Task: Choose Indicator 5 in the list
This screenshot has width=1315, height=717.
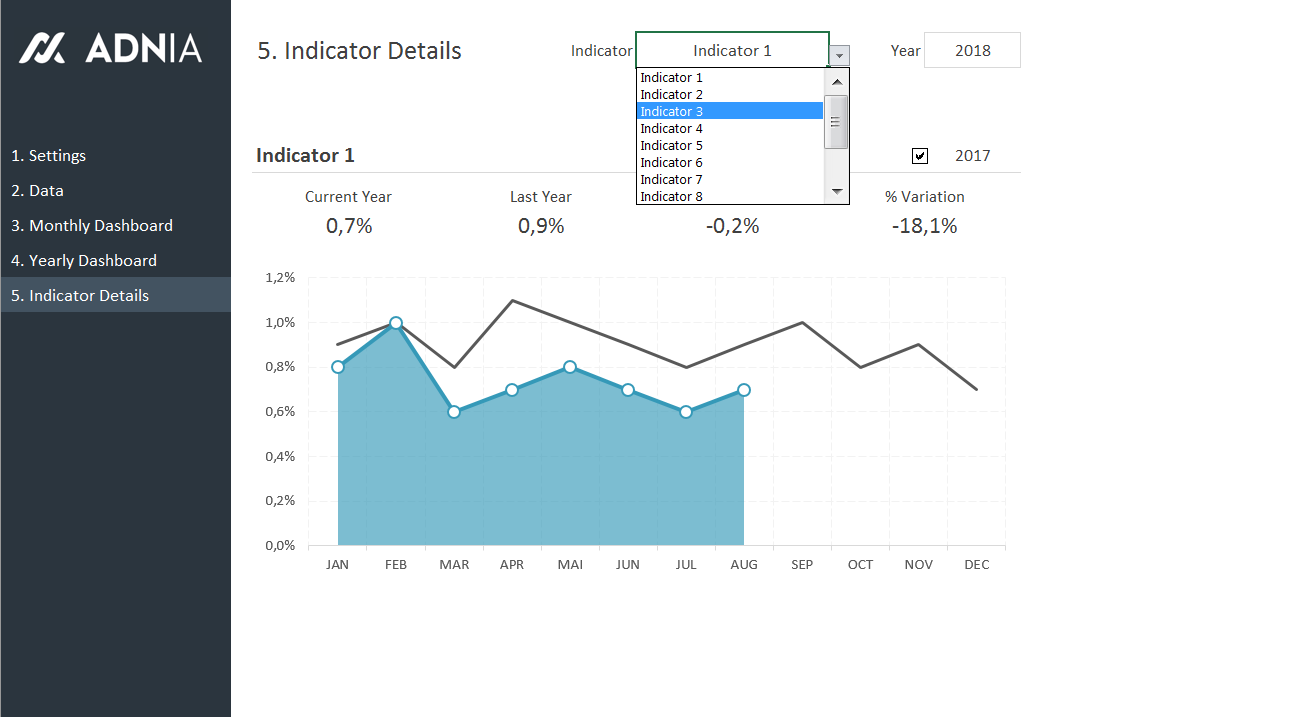Action: point(729,145)
